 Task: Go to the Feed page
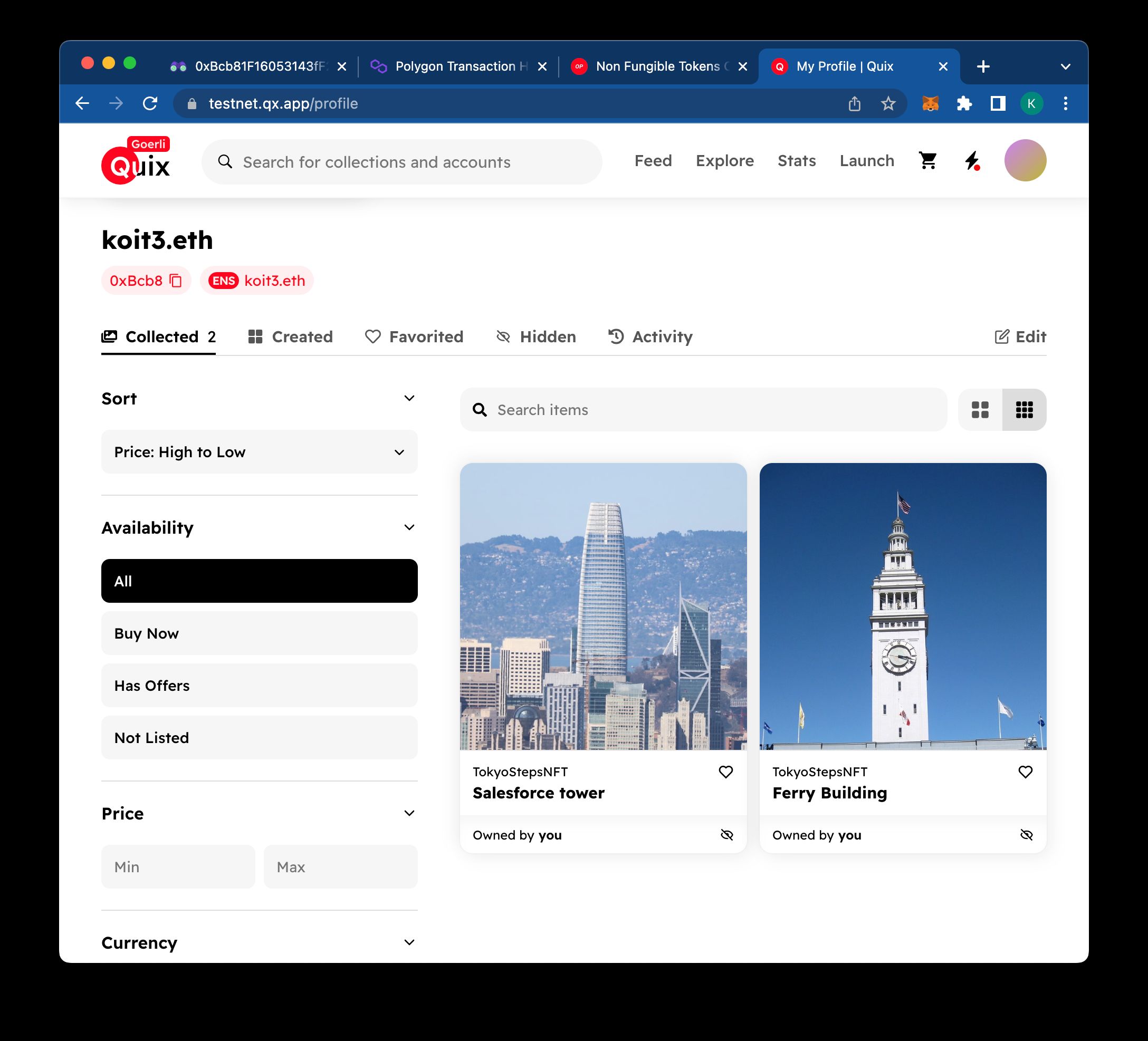coord(653,161)
